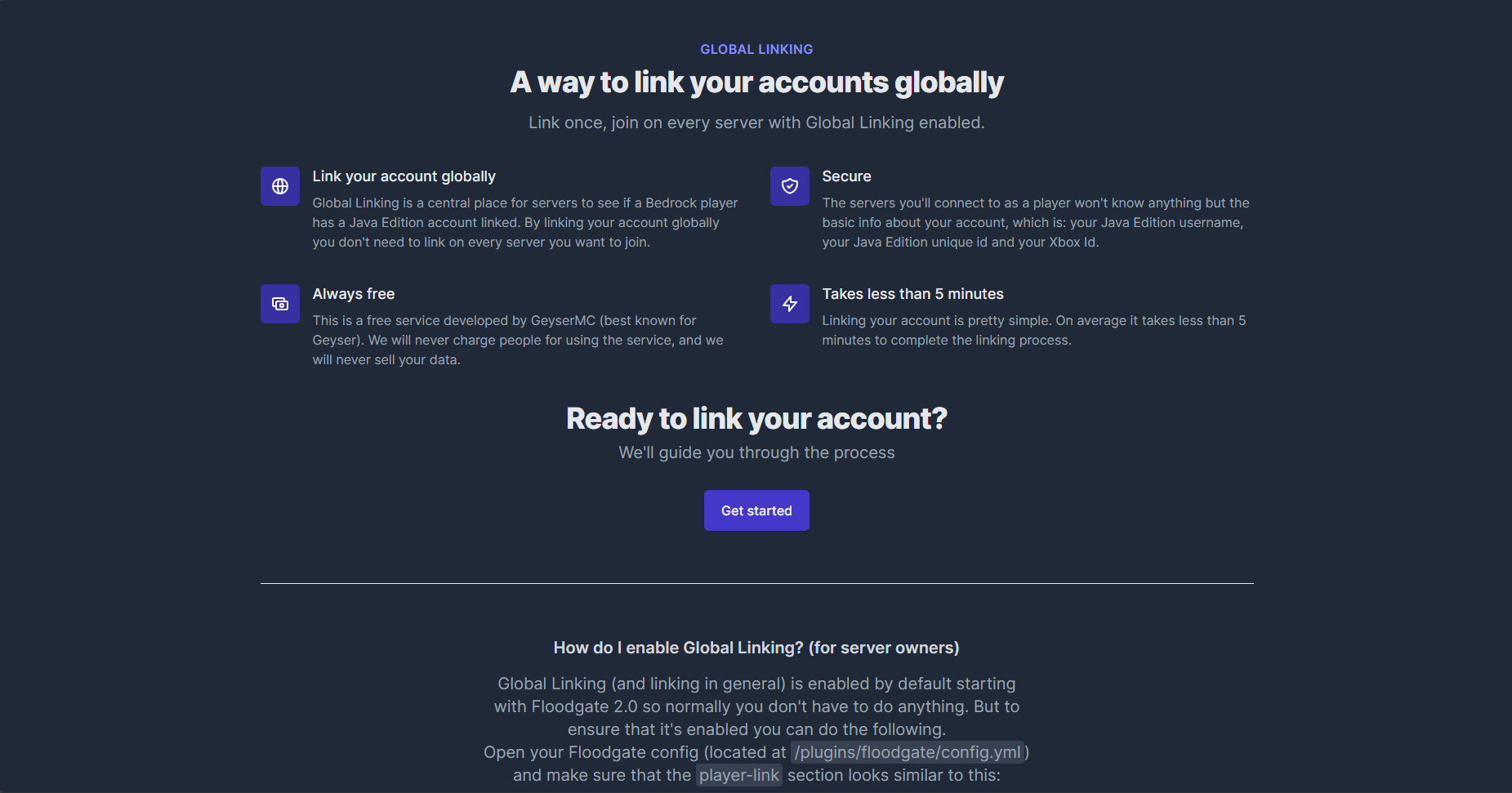Click the paragraph describing the free GeyserMC service
Viewport: 1512px width, 793px height.
[x=518, y=340]
